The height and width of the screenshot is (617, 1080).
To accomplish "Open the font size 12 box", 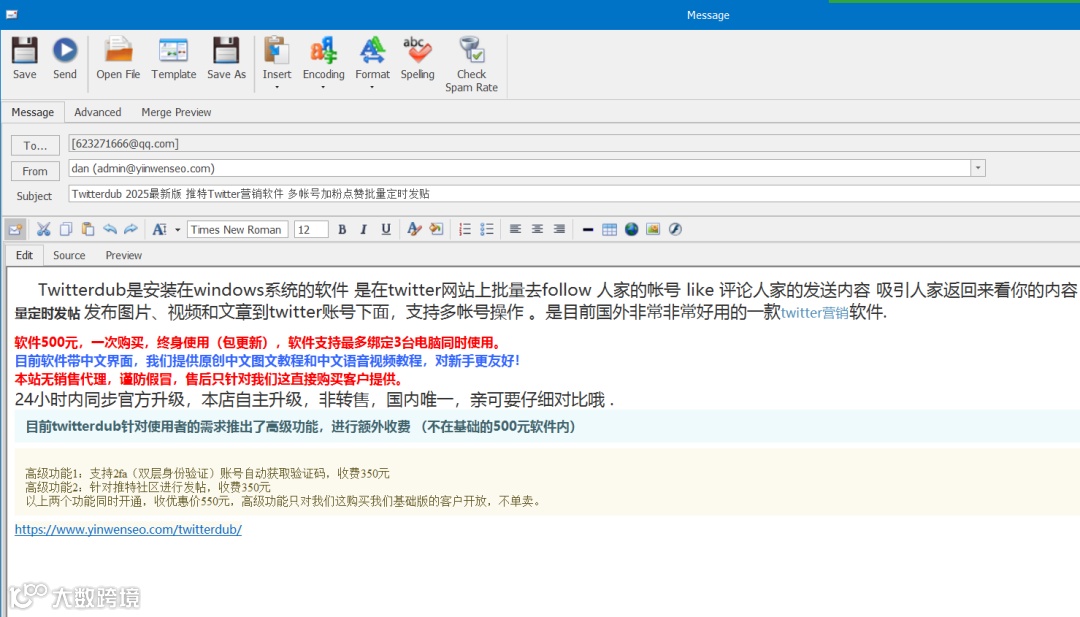I will point(311,229).
